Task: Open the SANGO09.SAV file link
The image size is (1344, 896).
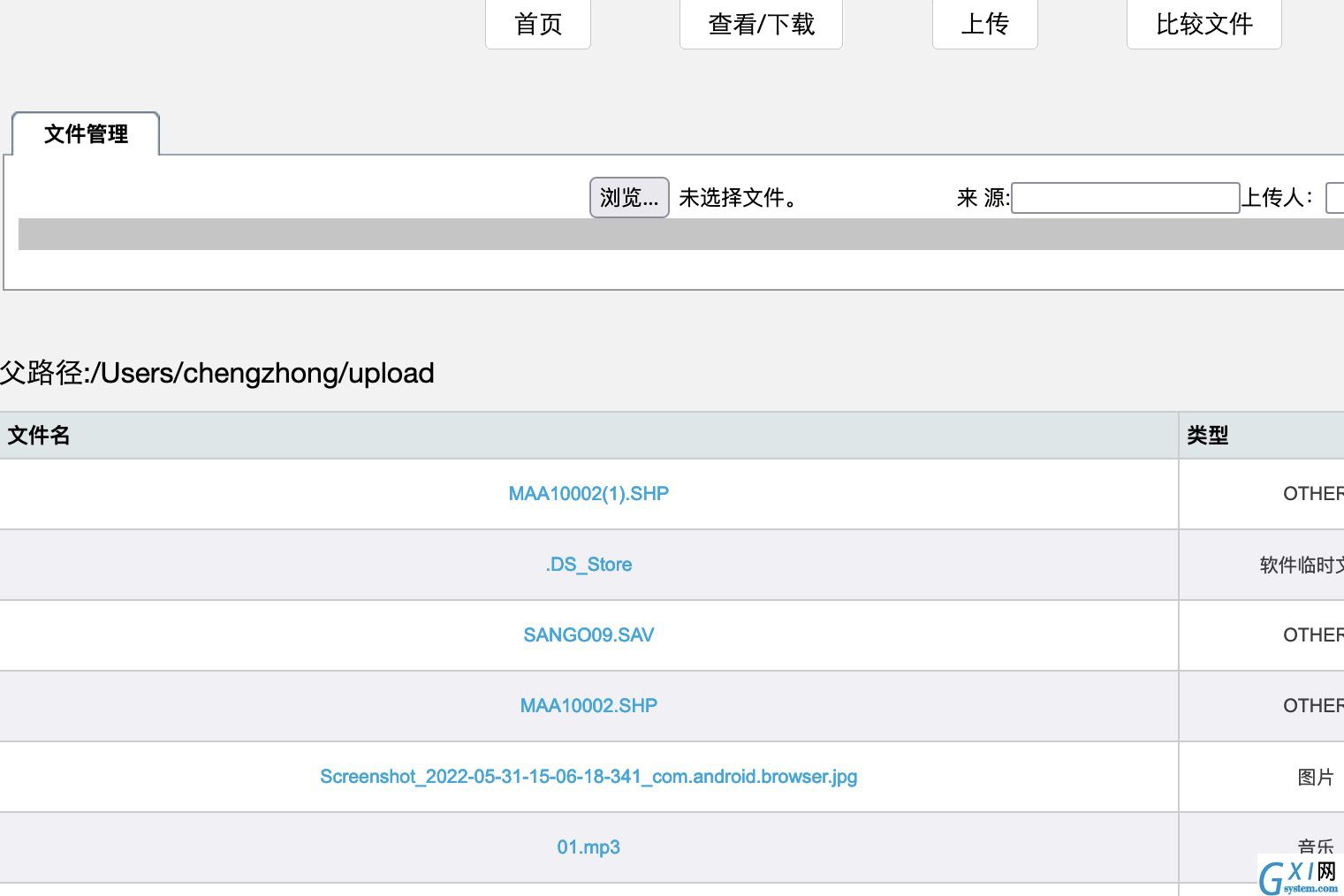Action: click(588, 635)
